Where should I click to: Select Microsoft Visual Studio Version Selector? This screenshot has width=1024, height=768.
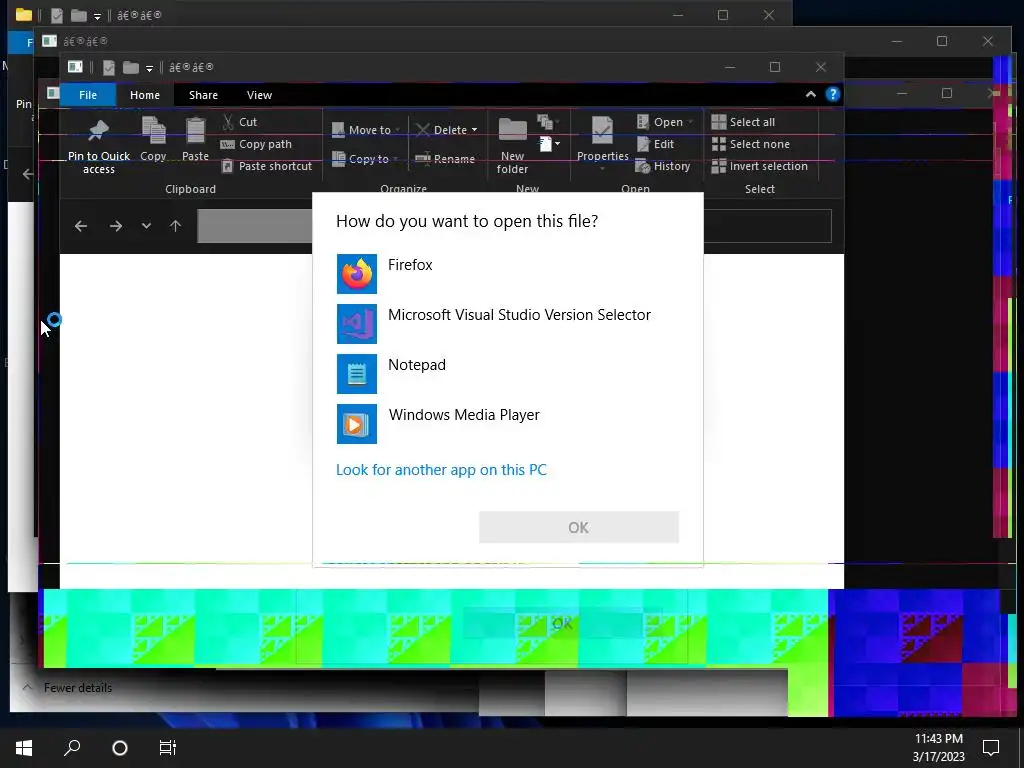click(x=507, y=324)
